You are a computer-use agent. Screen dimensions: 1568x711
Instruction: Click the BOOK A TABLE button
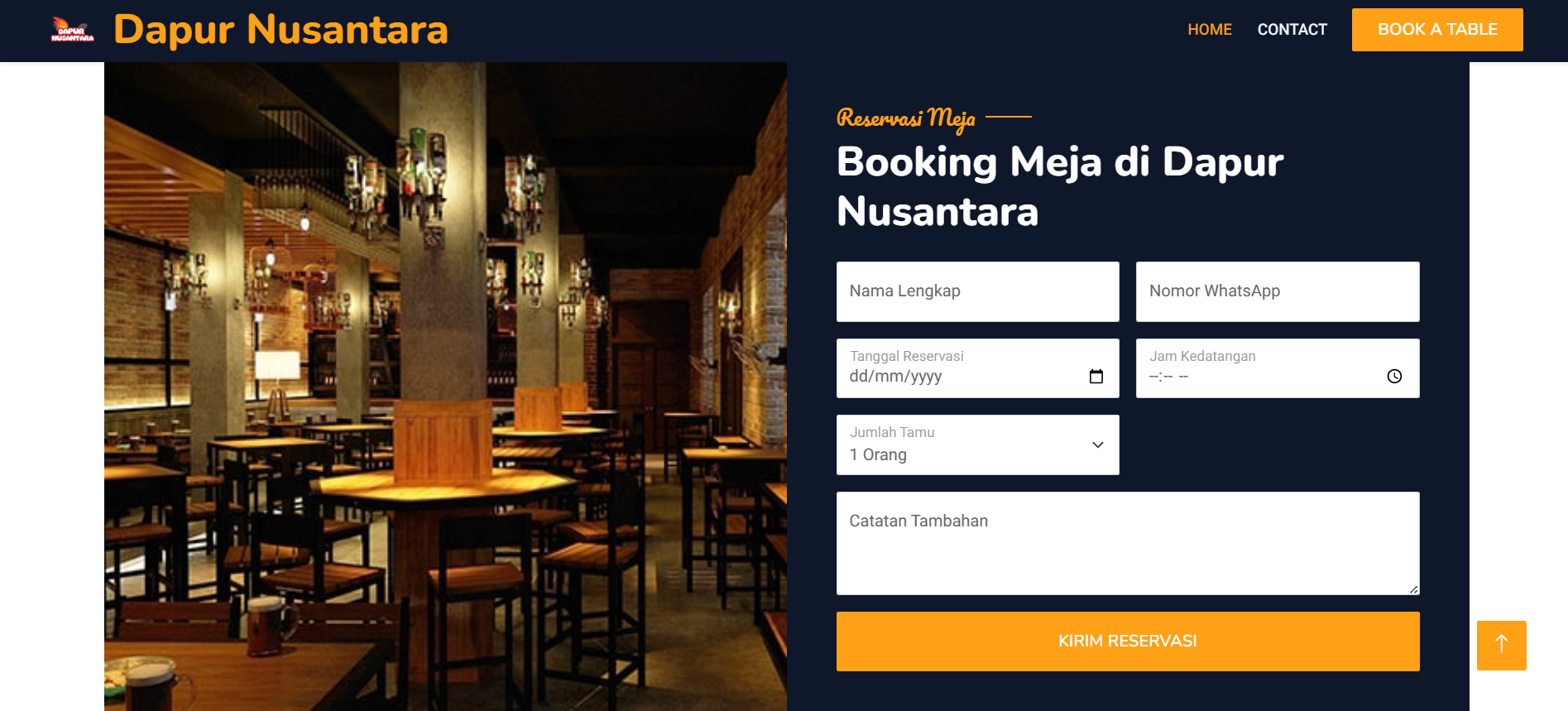[1437, 30]
